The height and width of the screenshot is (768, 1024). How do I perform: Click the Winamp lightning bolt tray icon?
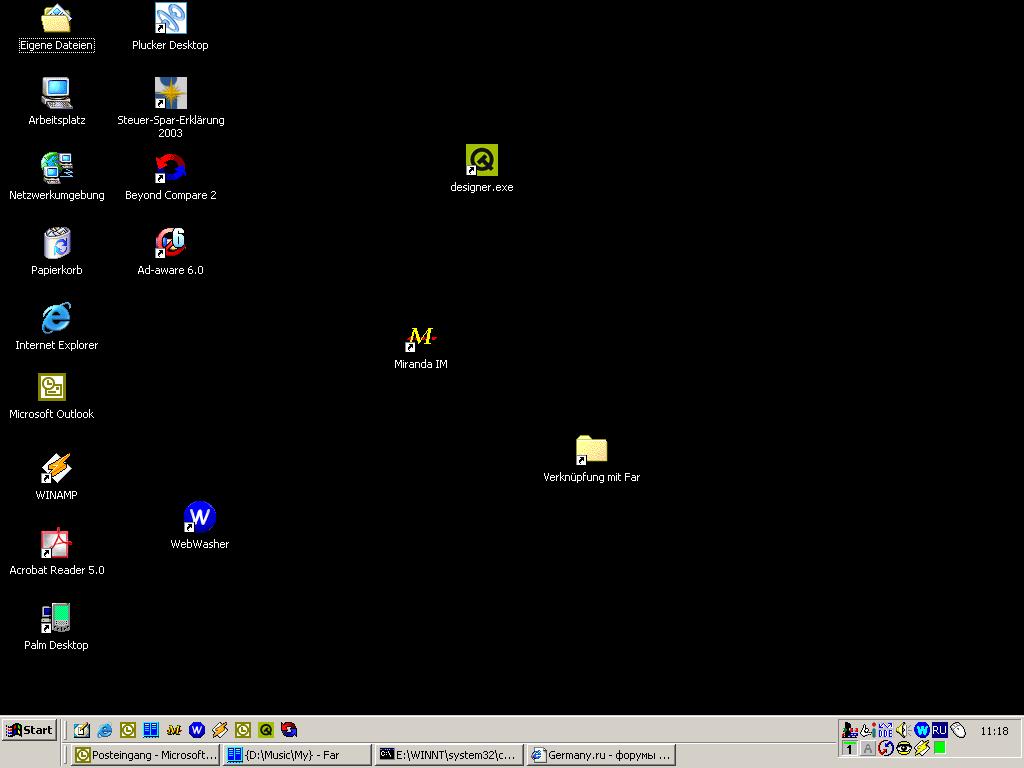coord(922,748)
